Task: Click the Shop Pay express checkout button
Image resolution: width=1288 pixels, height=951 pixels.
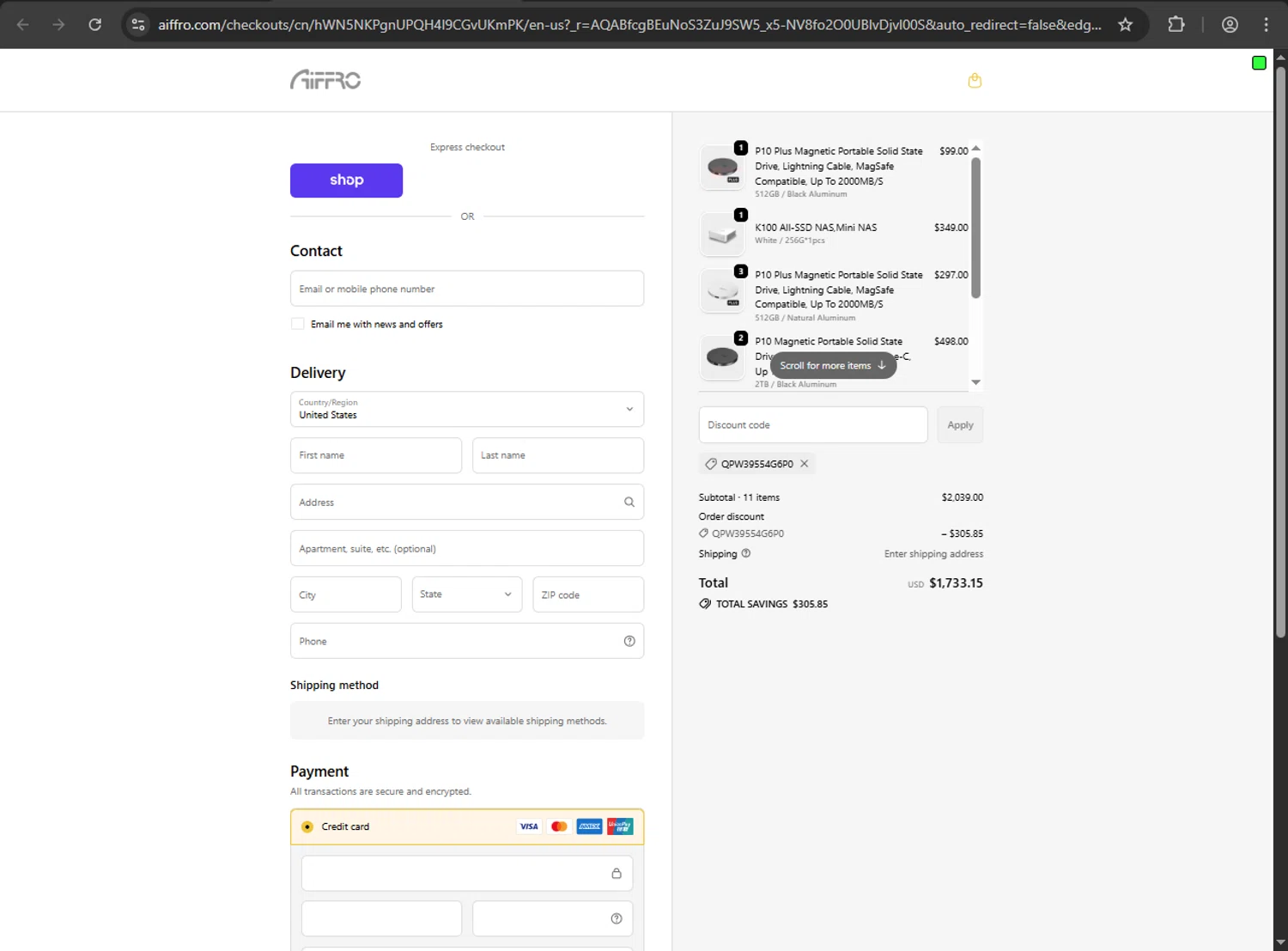Action: pos(346,180)
